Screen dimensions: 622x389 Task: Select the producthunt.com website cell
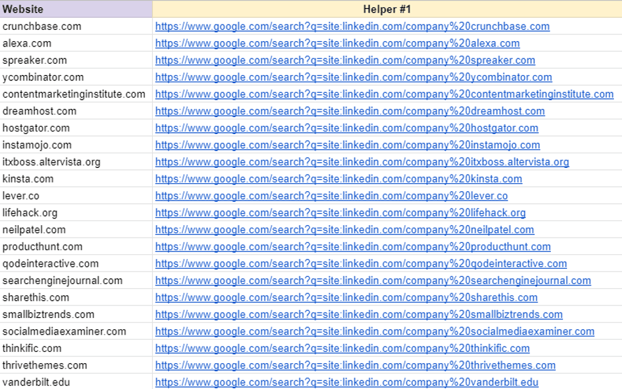click(76, 247)
